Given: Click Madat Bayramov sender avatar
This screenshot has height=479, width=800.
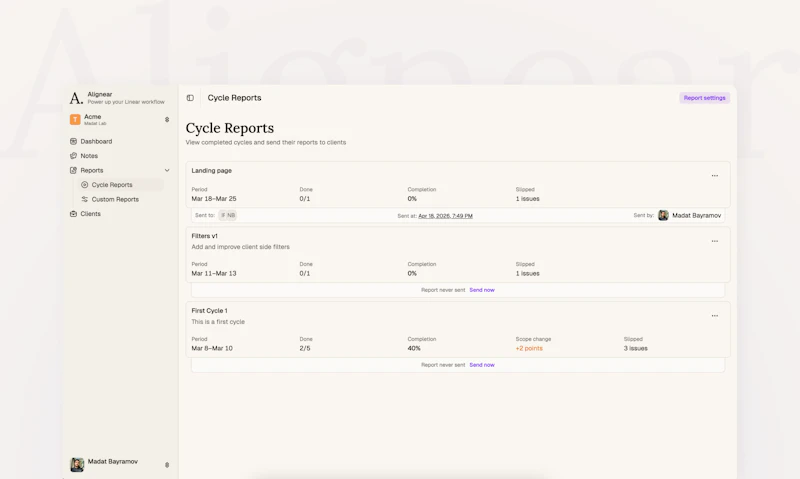Looking at the screenshot, I should pyautogui.click(x=663, y=215).
